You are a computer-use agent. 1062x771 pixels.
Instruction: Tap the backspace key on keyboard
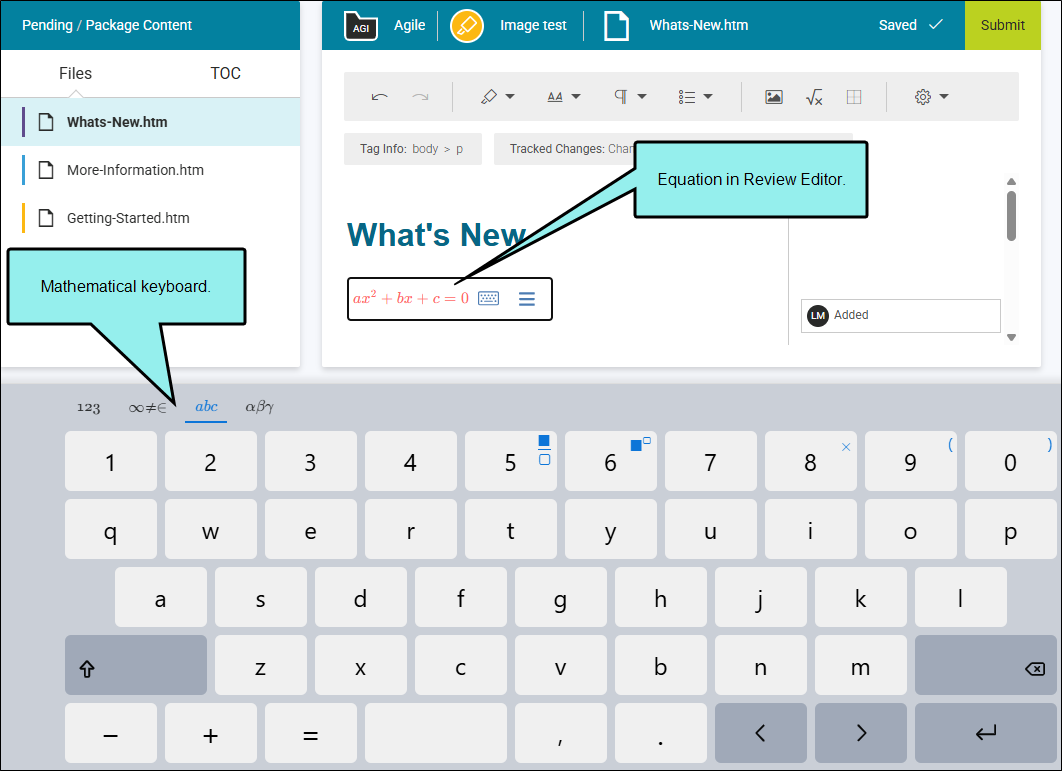pos(985,665)
